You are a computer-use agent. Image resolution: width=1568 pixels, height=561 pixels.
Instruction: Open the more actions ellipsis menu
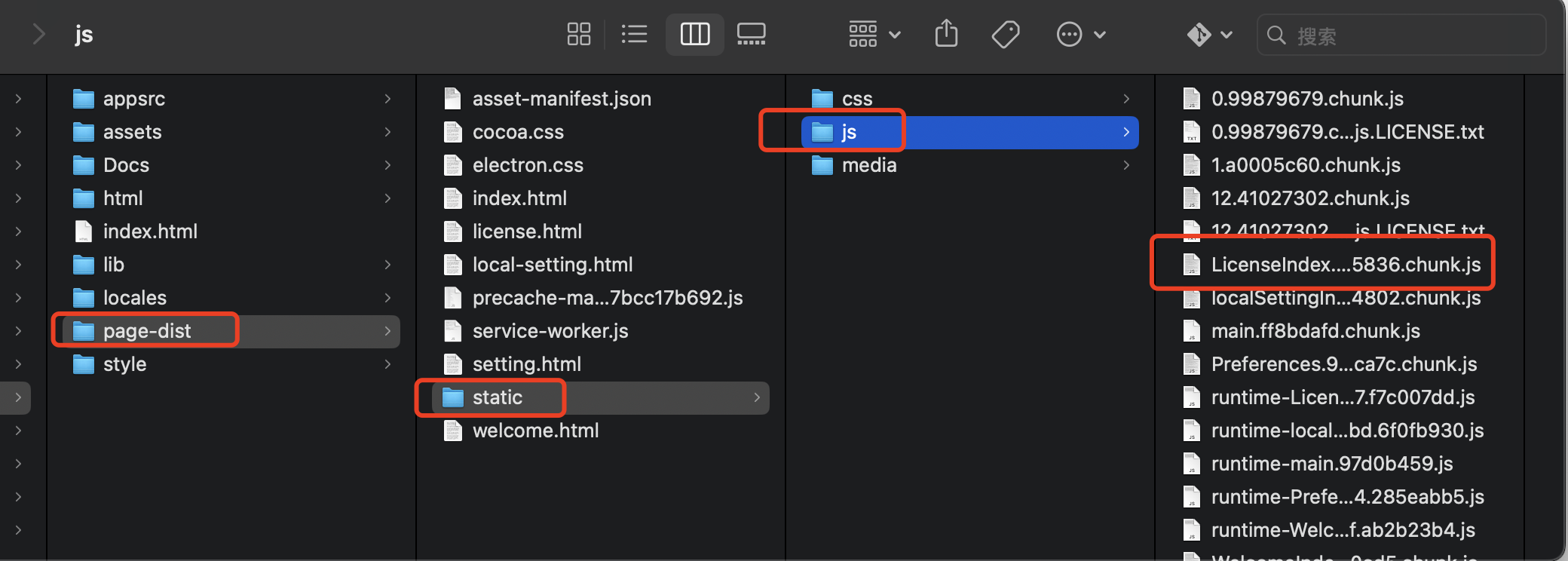pyautogui.click(x=1080, y=34)
